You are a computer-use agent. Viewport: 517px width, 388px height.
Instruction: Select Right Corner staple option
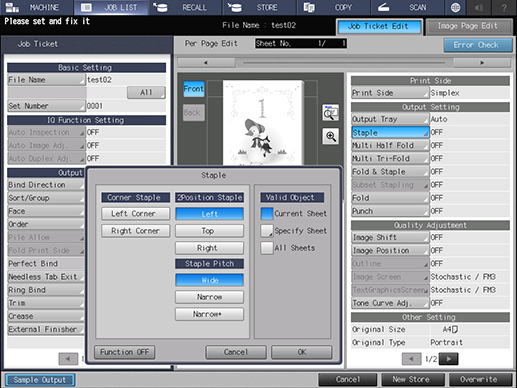tap(135, 231)
